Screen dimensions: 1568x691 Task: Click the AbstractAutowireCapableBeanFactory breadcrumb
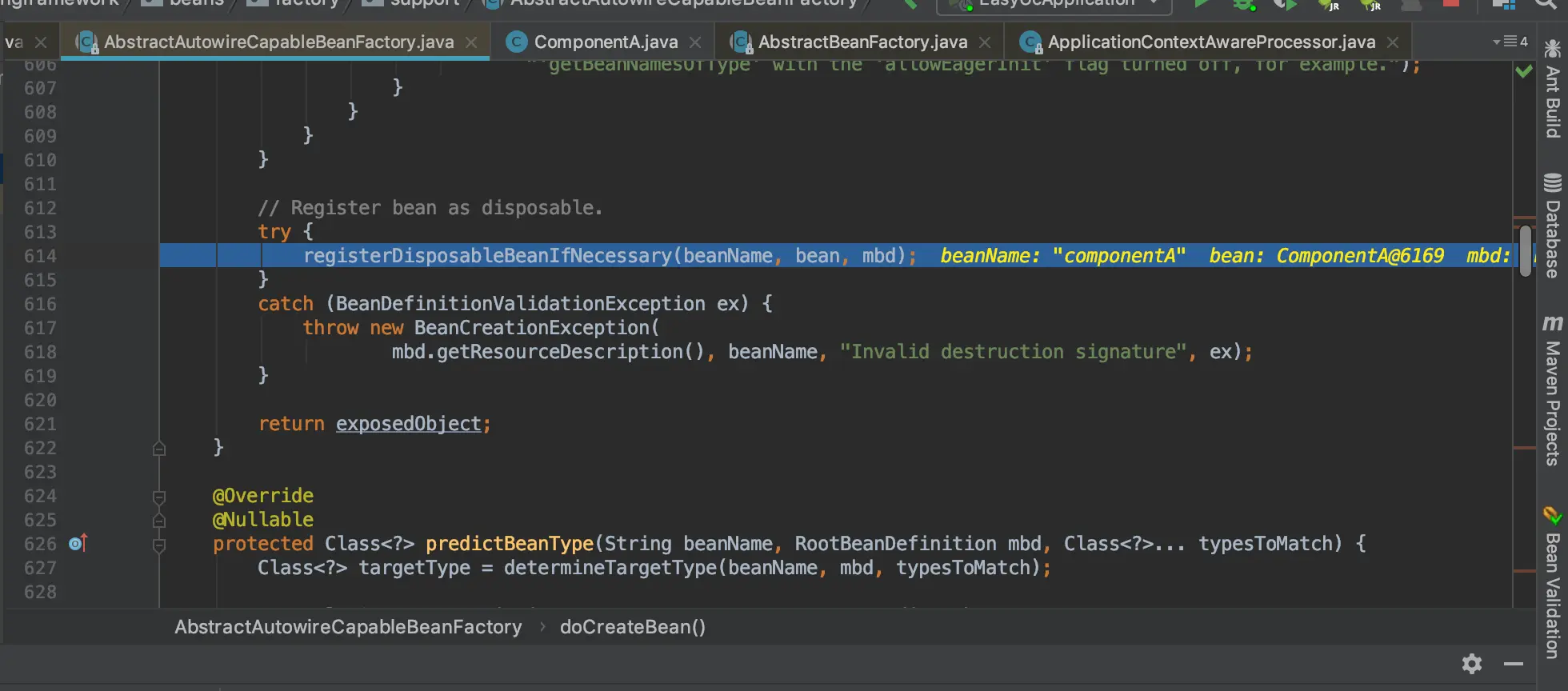[x=348, y=627]
